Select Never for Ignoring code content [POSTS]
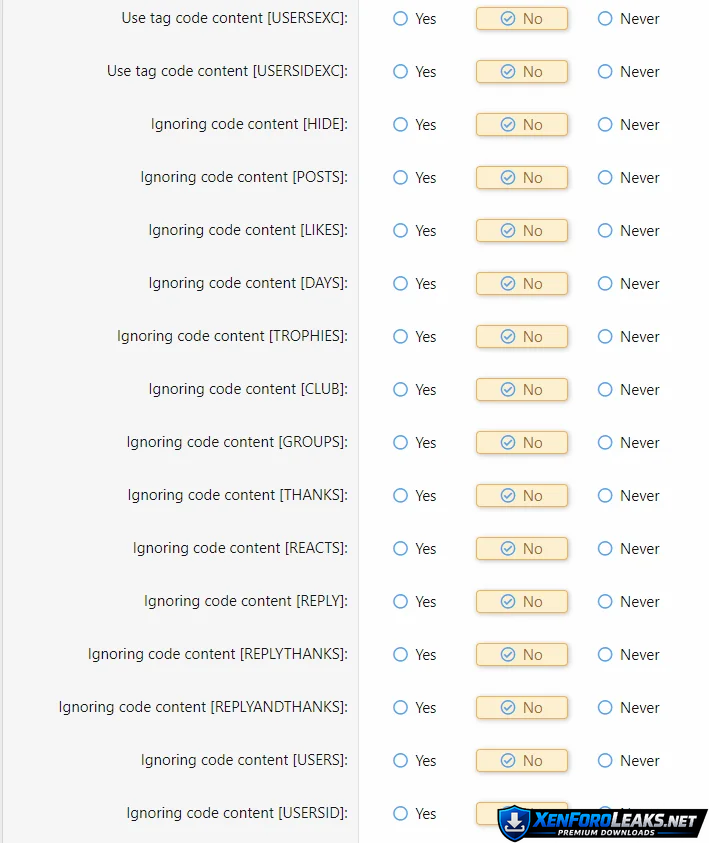Screen dimensions: 709x843 (605, 178)
